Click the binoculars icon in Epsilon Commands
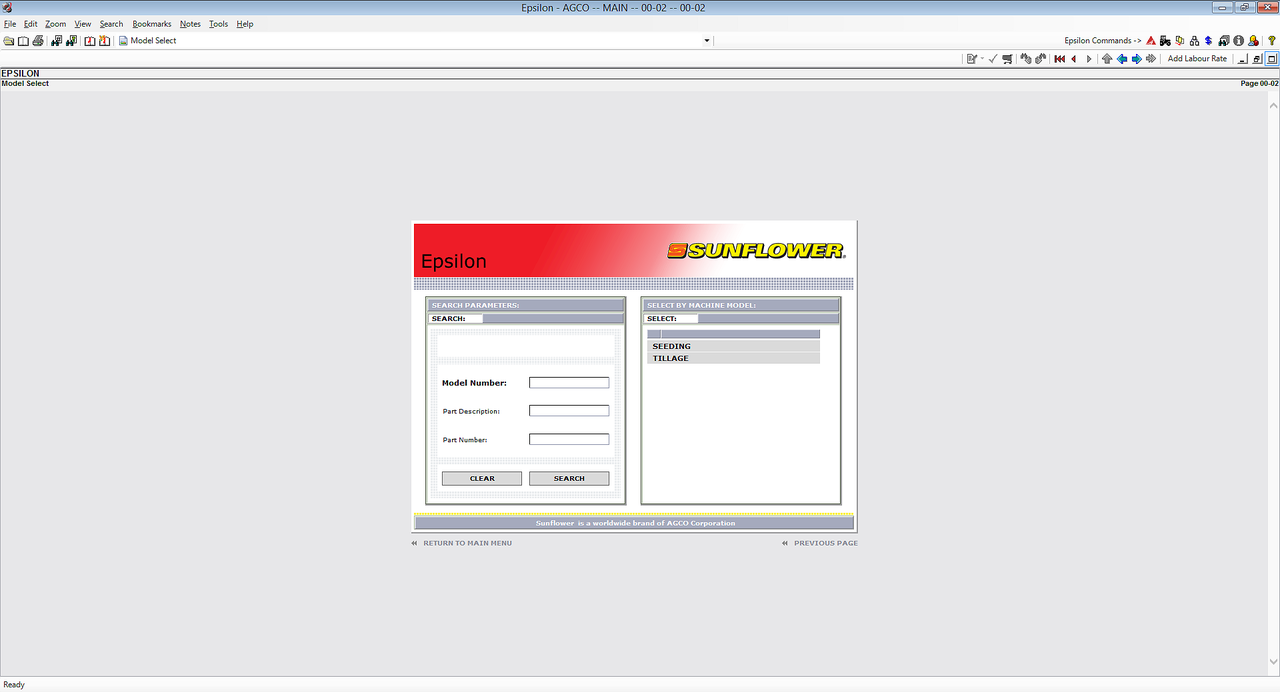The height and width of the screenshot is (692, 1280). tap(1224, 41)
